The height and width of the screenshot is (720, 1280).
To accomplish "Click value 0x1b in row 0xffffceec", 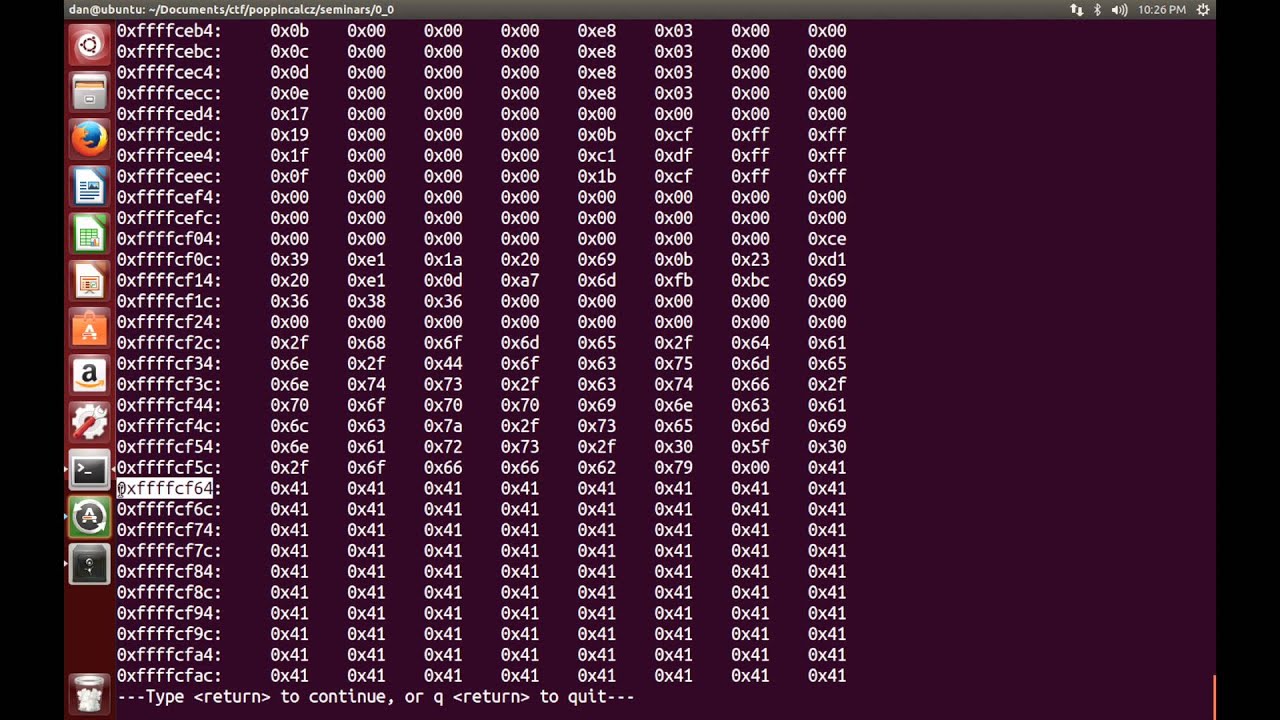I will (596, 176).
